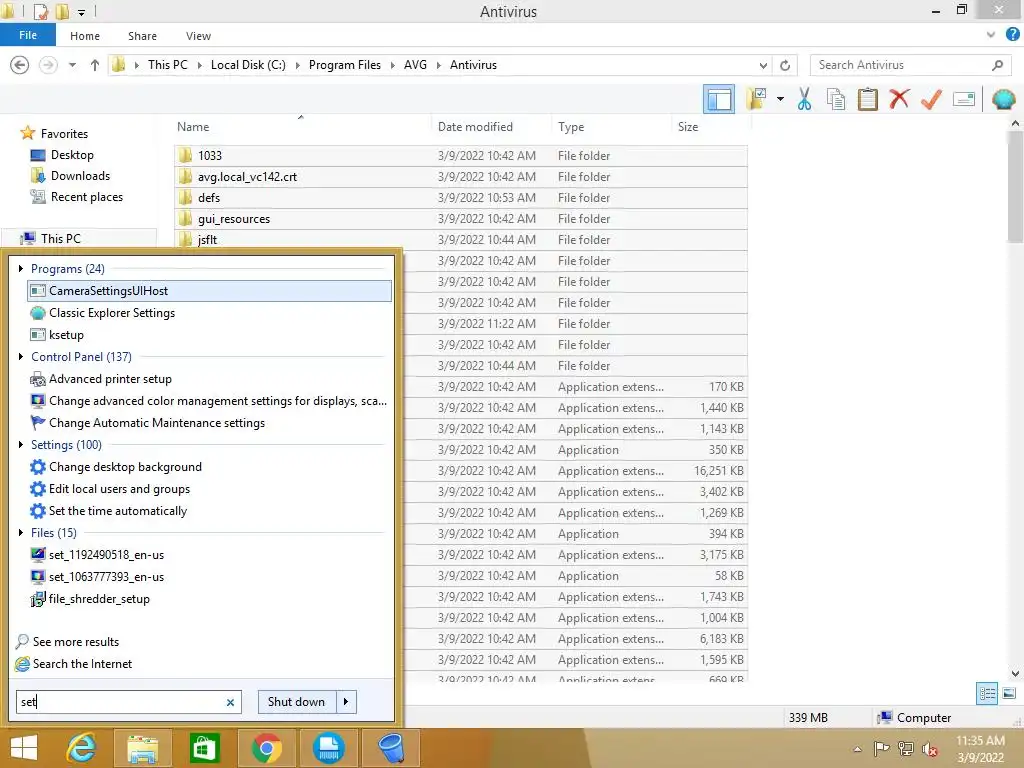Image resolution: width=1024 pixels, height=768 pixels.
Task: Collapse the Files (15) results group
Action: (21, 532)
